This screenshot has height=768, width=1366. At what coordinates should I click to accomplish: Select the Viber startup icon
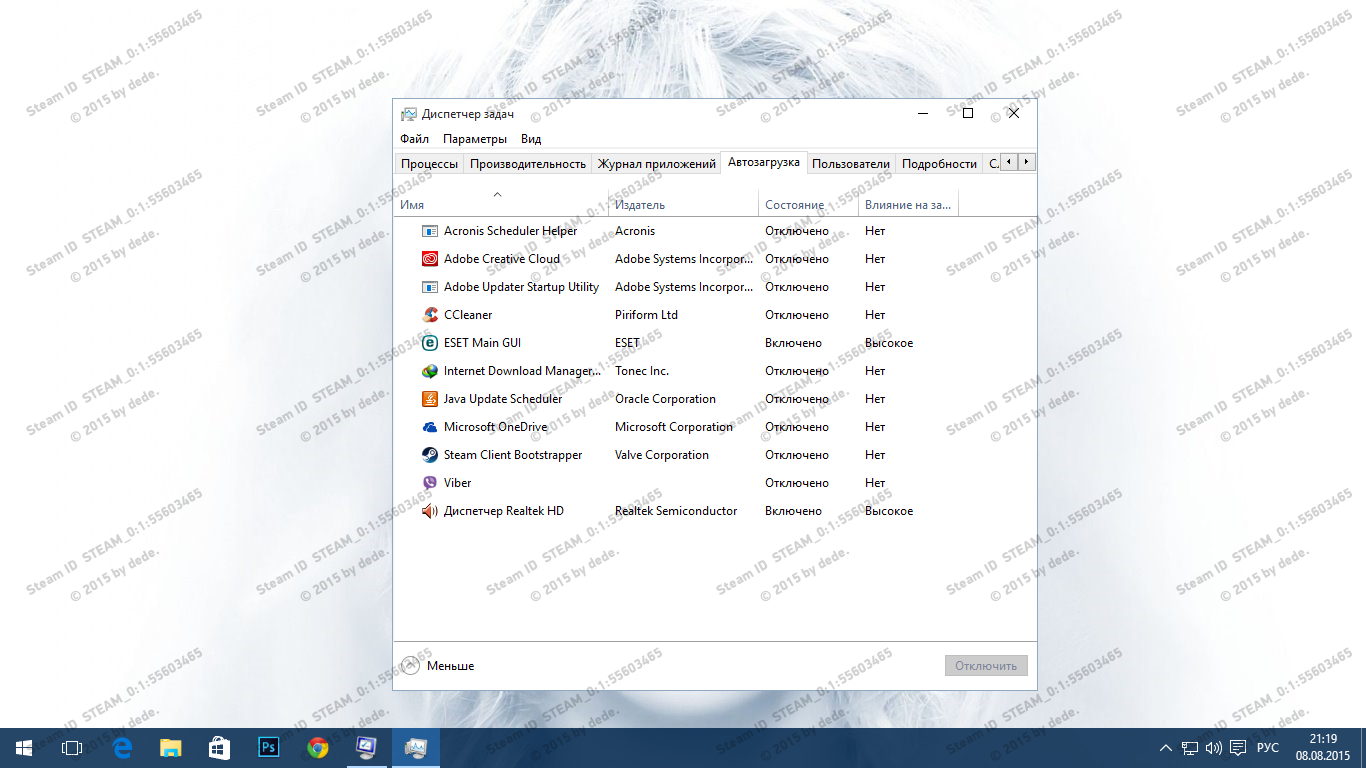430,483
